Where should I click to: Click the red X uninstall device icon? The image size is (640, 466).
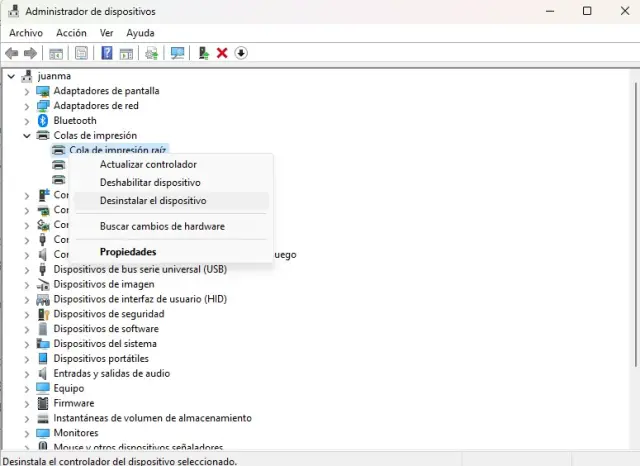(x=222, y=53)
